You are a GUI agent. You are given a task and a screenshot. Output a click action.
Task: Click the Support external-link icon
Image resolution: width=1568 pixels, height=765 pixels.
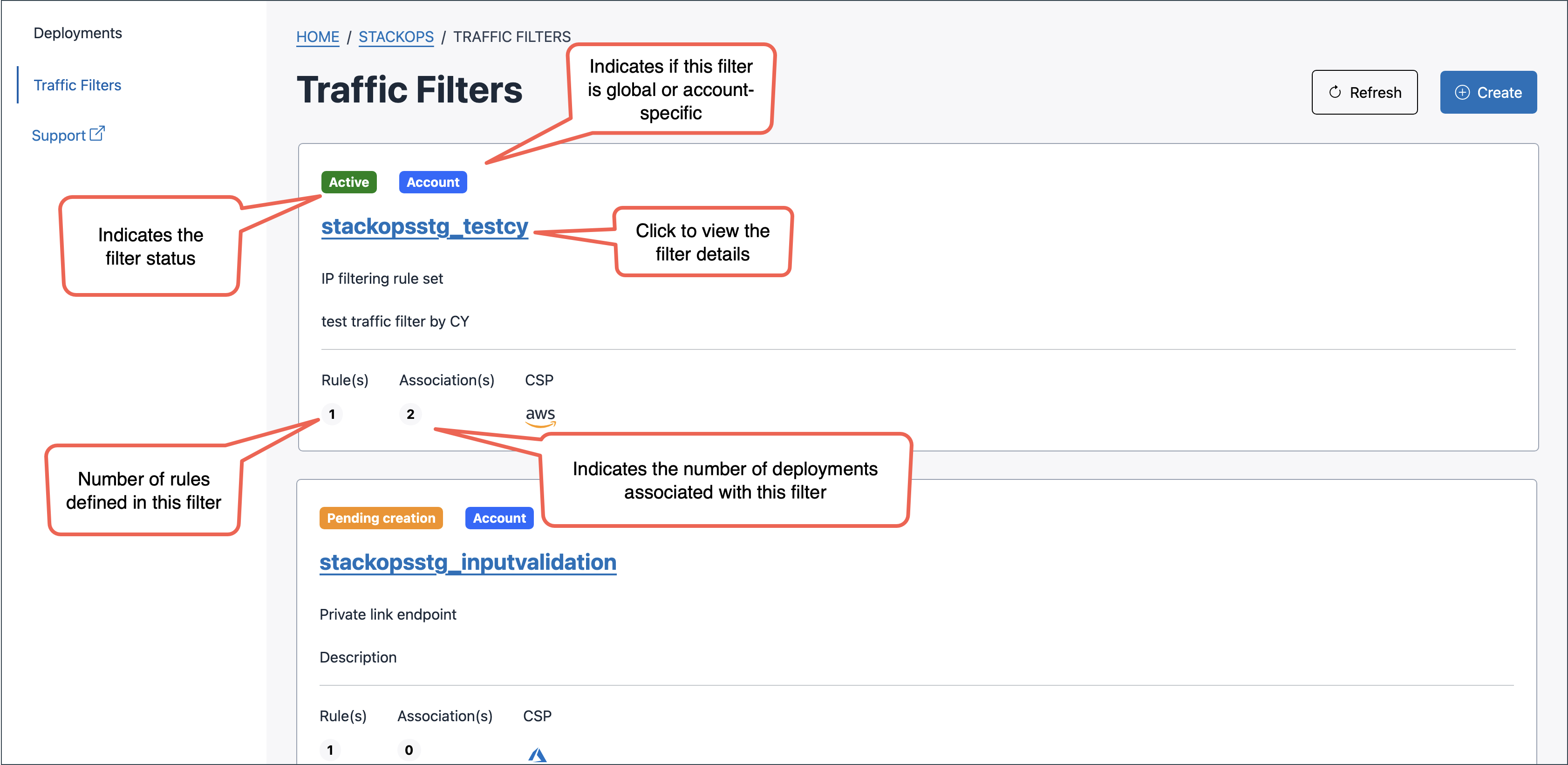[97, 133]
